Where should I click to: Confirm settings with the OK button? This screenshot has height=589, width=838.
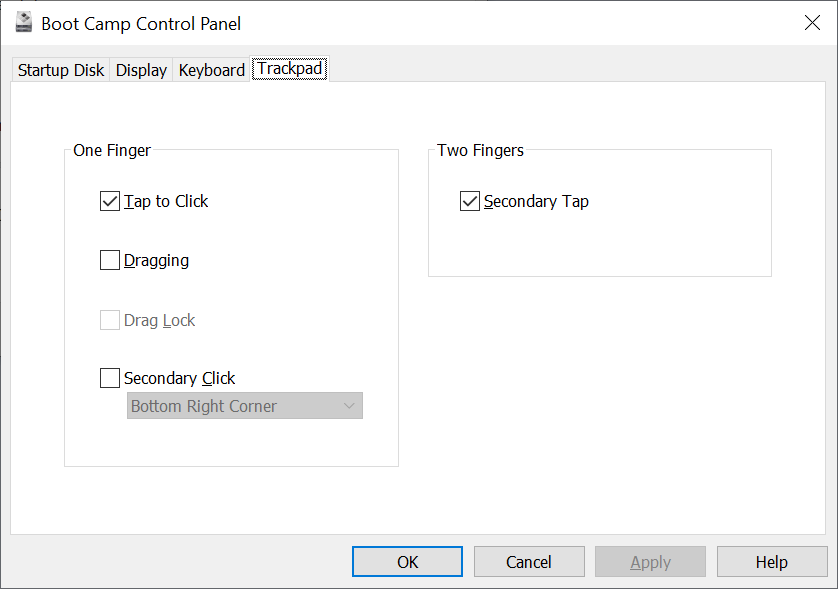click(x=407, y=562)
